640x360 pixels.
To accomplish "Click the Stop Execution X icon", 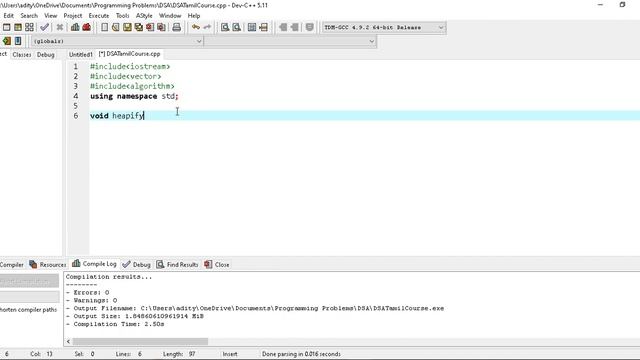I will point(60,27).
